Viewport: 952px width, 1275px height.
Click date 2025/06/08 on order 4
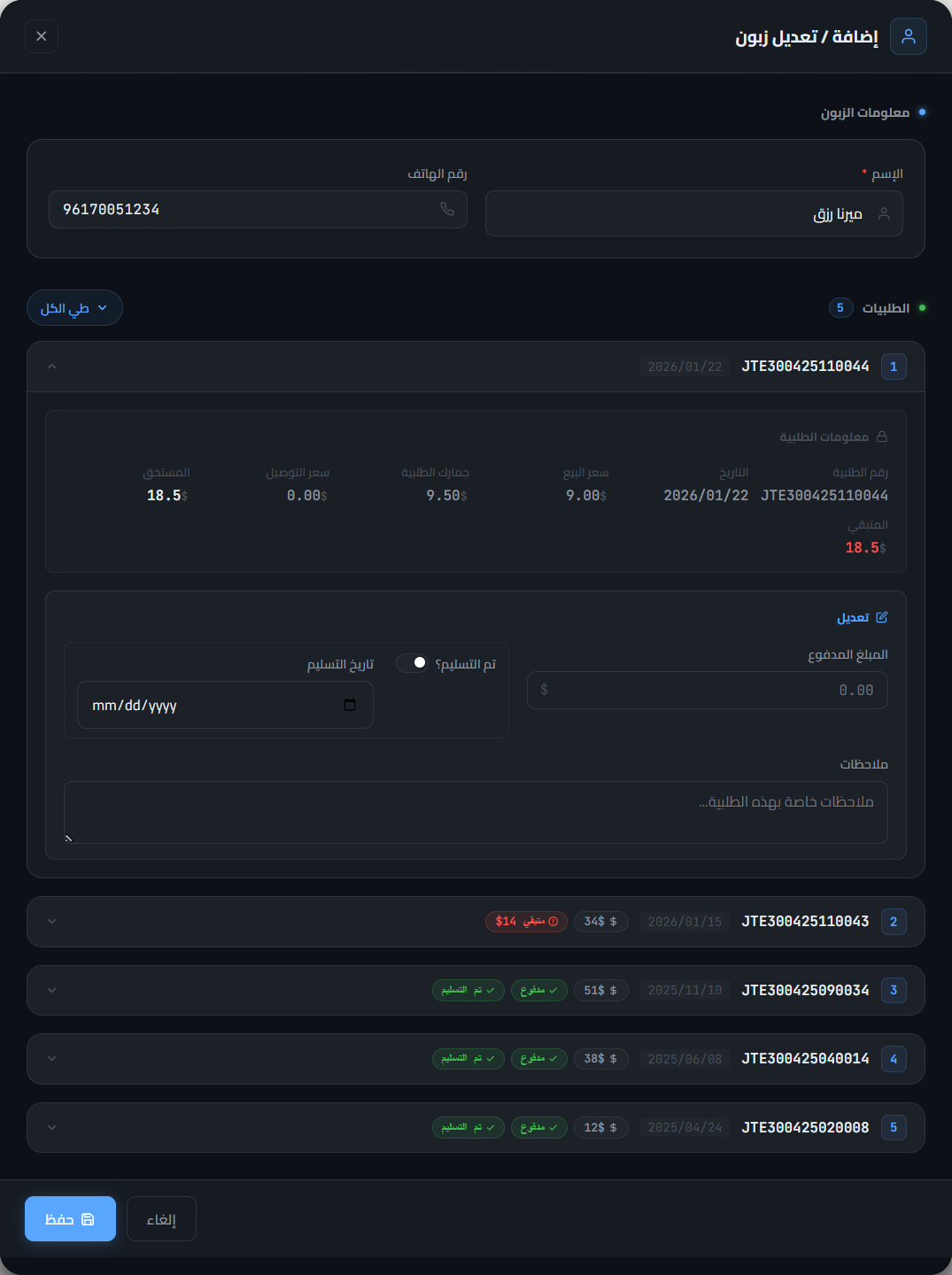(685, 1059)
